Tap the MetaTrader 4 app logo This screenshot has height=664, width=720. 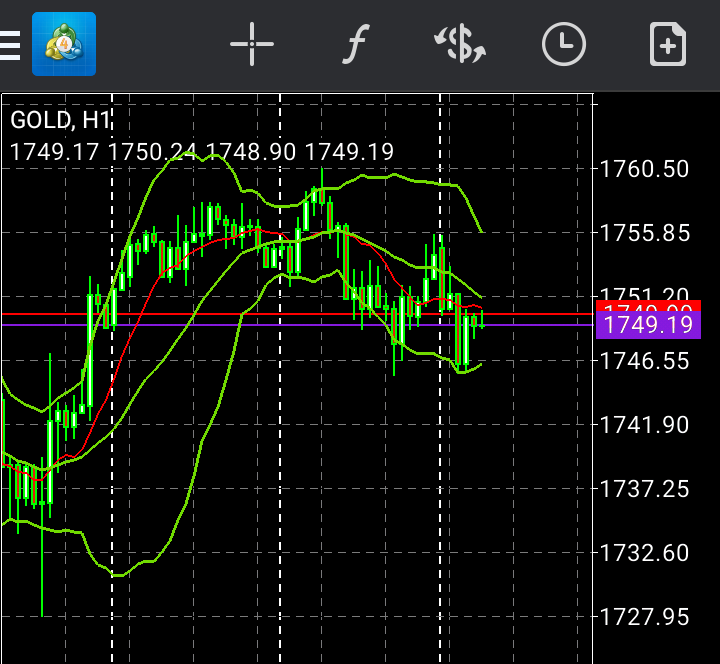point(64,44)
